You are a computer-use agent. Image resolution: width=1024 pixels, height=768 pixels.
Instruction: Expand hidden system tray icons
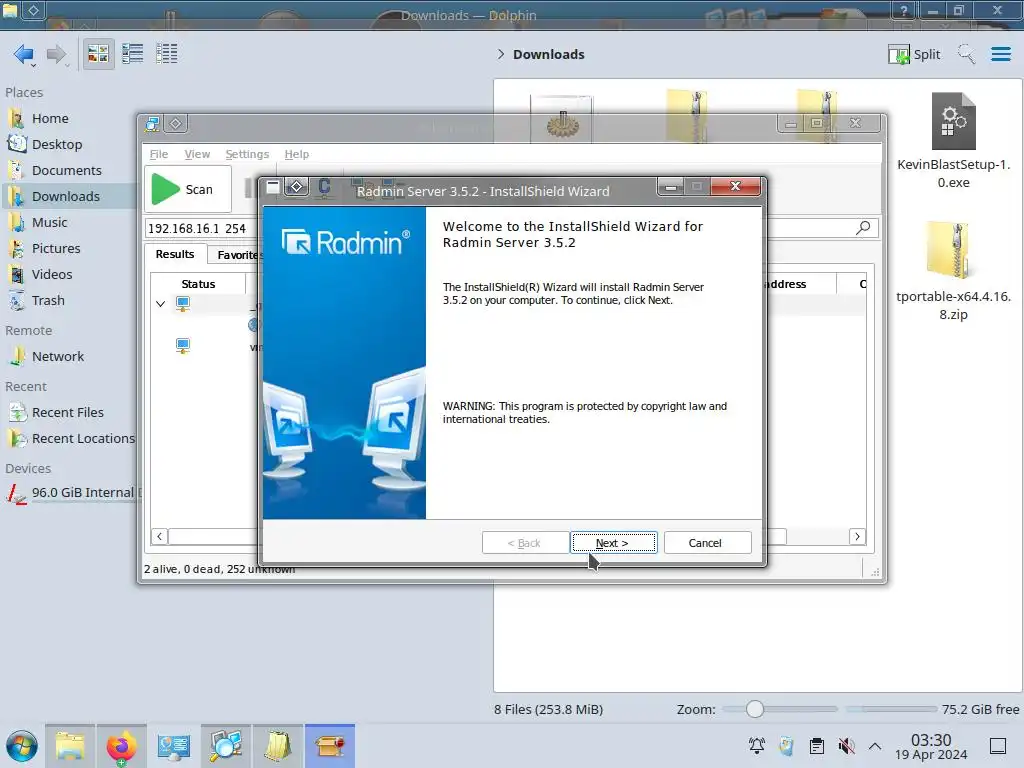pyautogui.click(x=875, y=746)
